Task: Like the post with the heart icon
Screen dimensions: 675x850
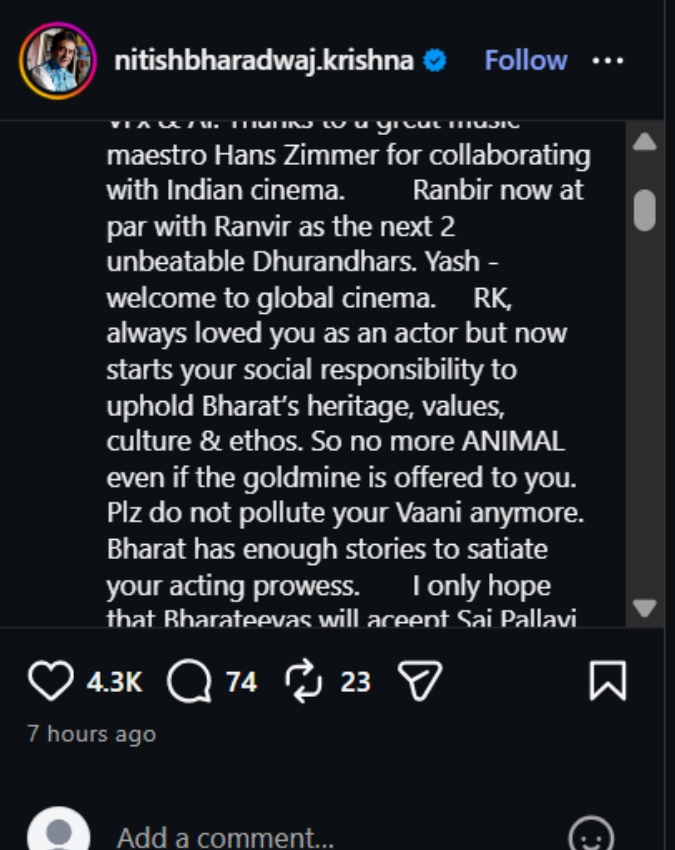Action: (x=51, y=681)
